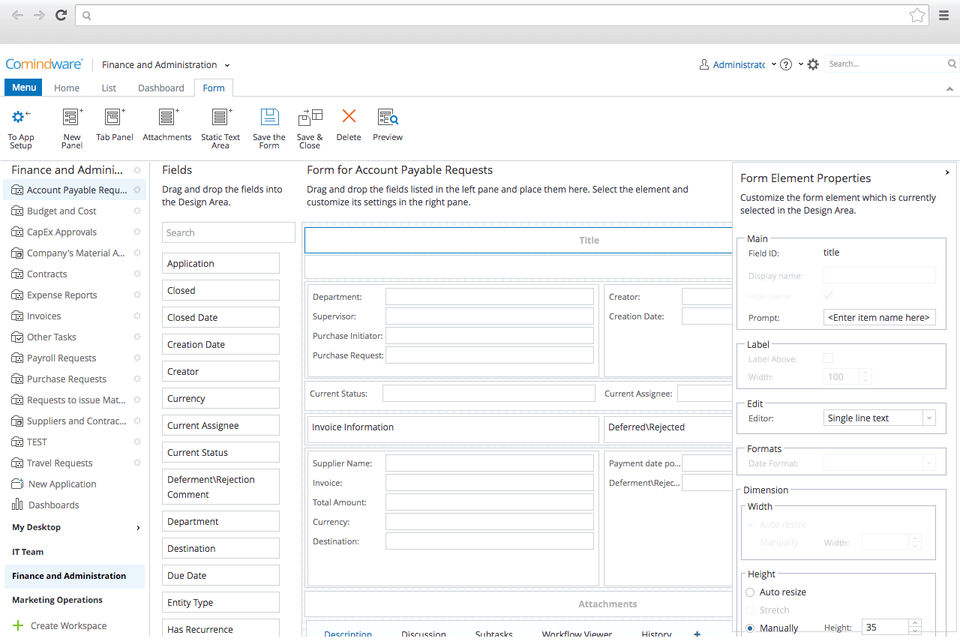
Task: Click the Fields search box
Action: [x=228, y=233]
